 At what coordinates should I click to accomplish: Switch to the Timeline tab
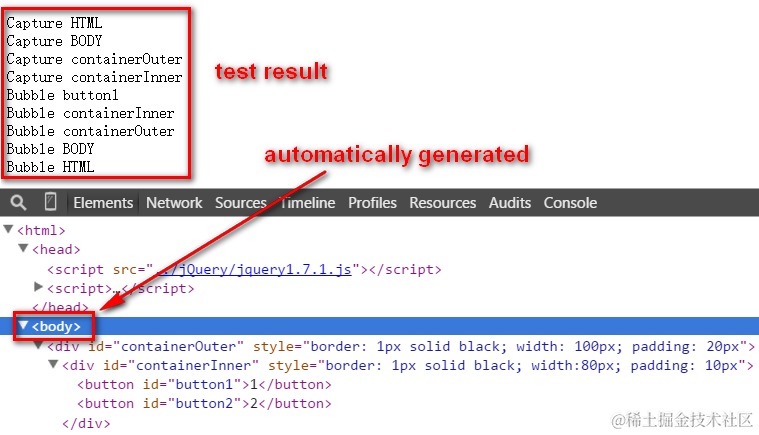308,203
